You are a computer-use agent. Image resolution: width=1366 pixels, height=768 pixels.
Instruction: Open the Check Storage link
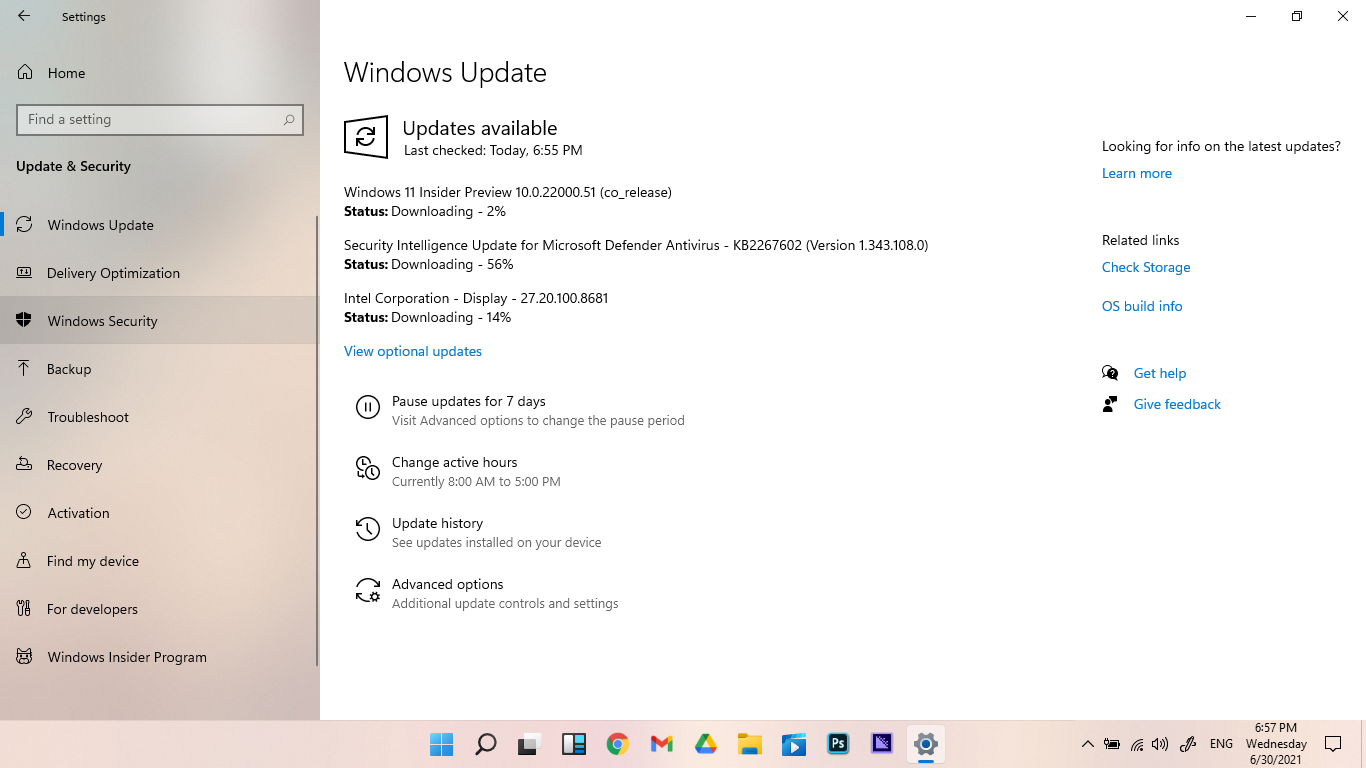point(1146,267)
